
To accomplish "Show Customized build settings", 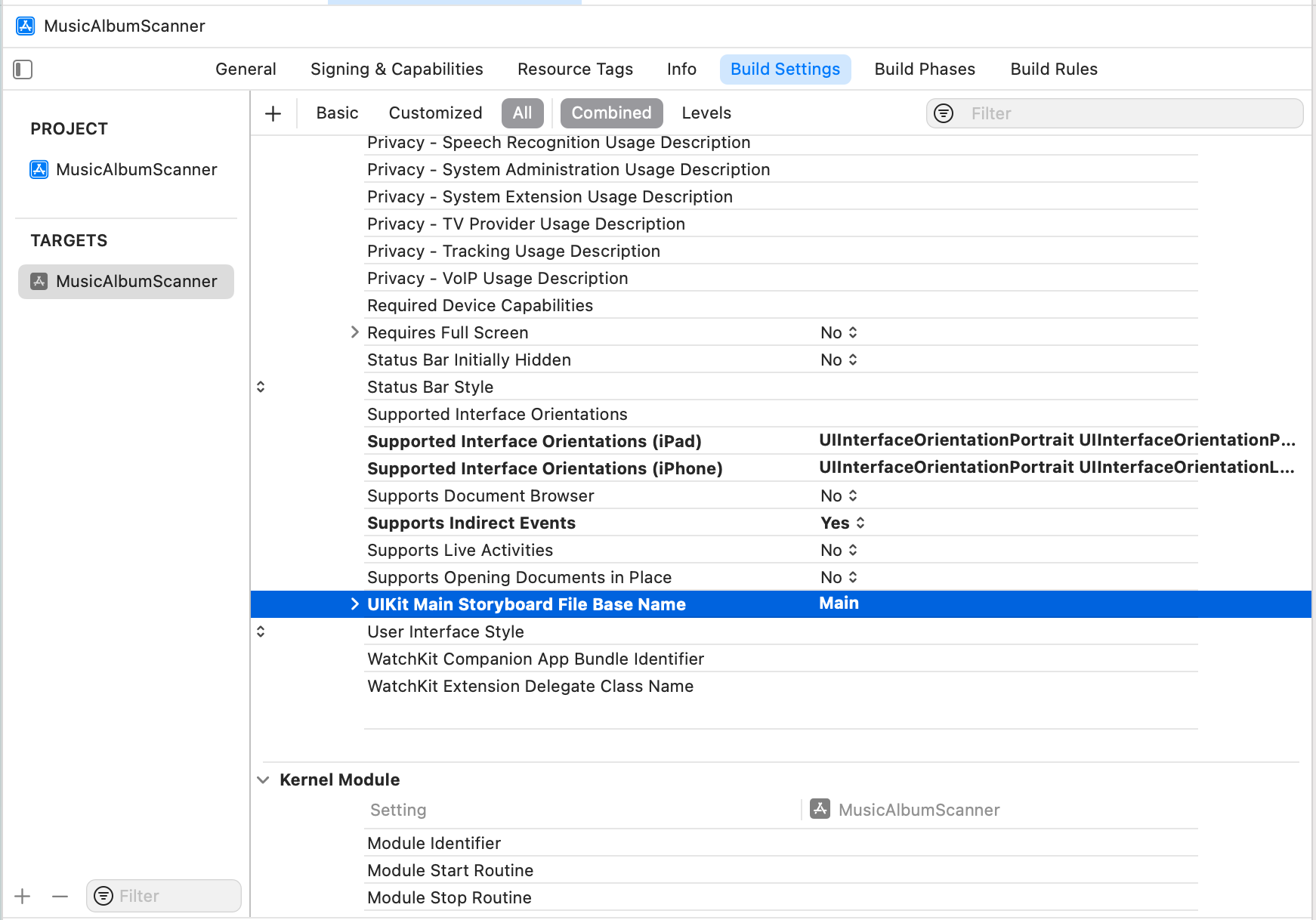I will pos(435,113).
